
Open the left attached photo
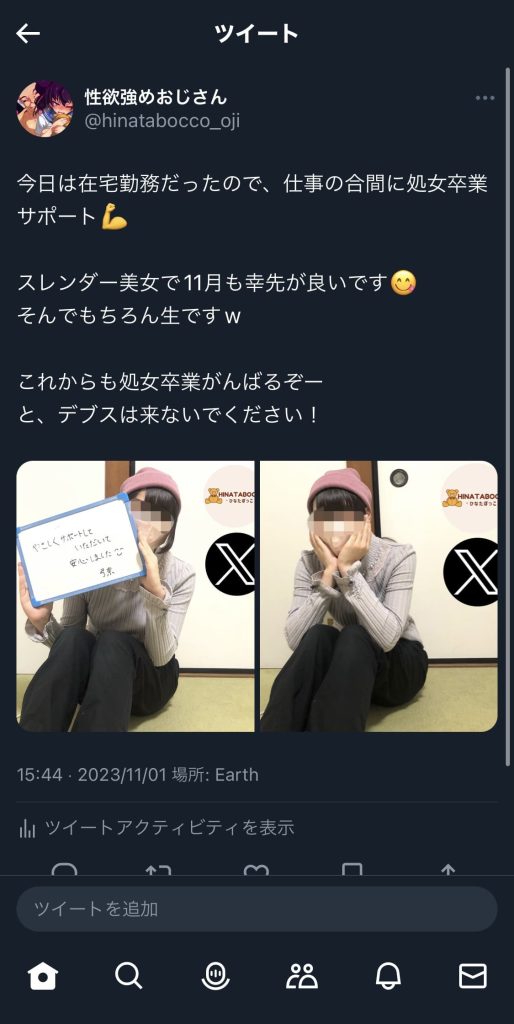(135, 596)
